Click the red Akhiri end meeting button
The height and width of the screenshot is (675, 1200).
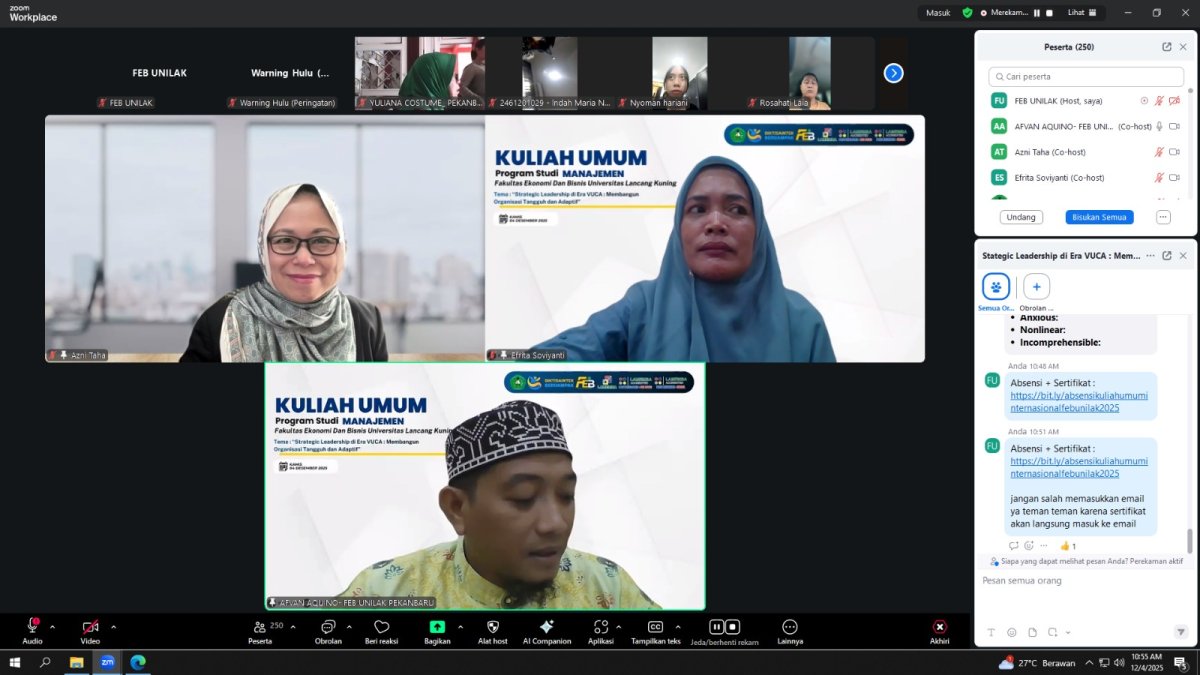(939, 630)
